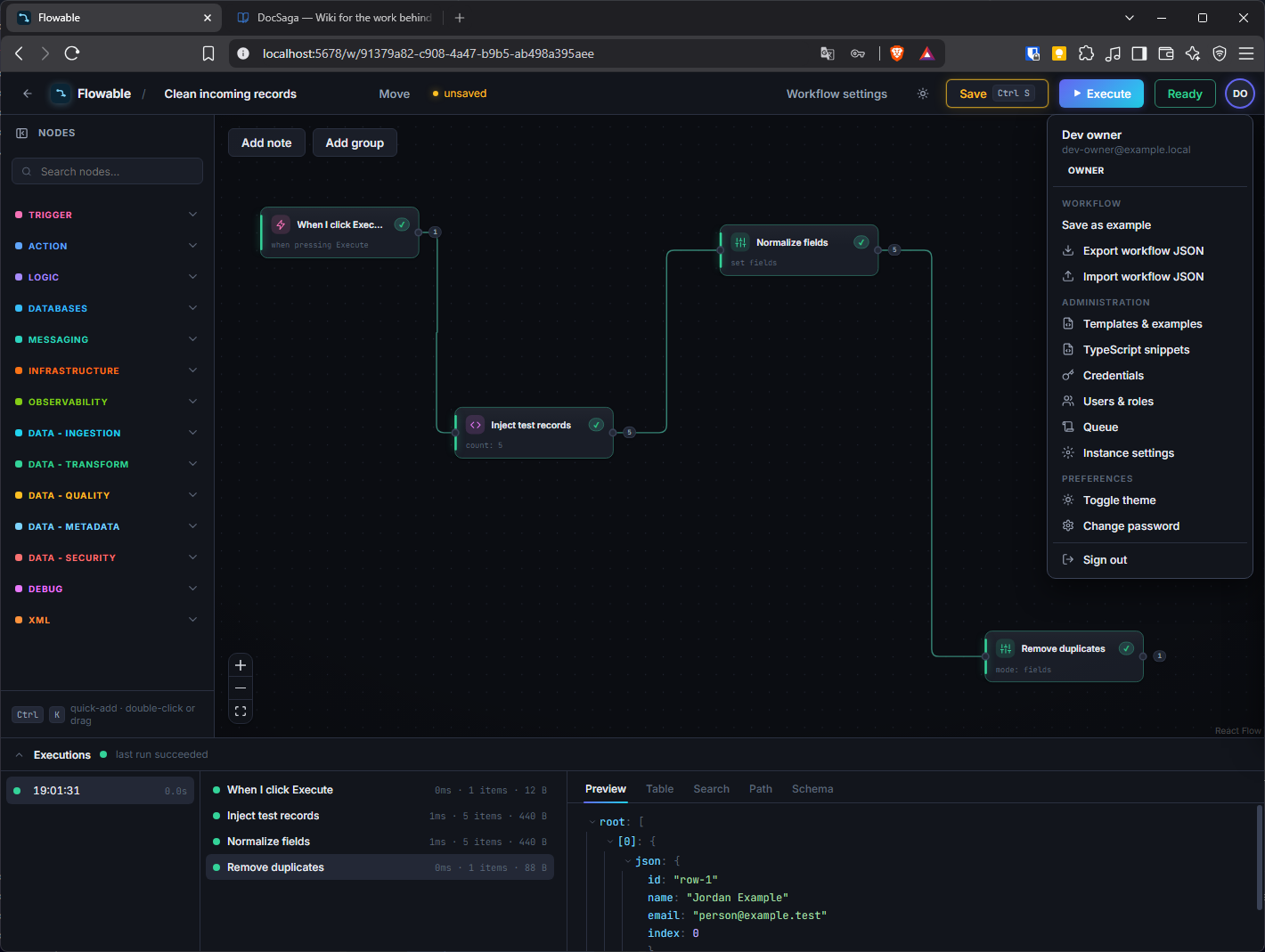
Task: Toggle theme in the user menu
Action: click(x=1119, y=500)
